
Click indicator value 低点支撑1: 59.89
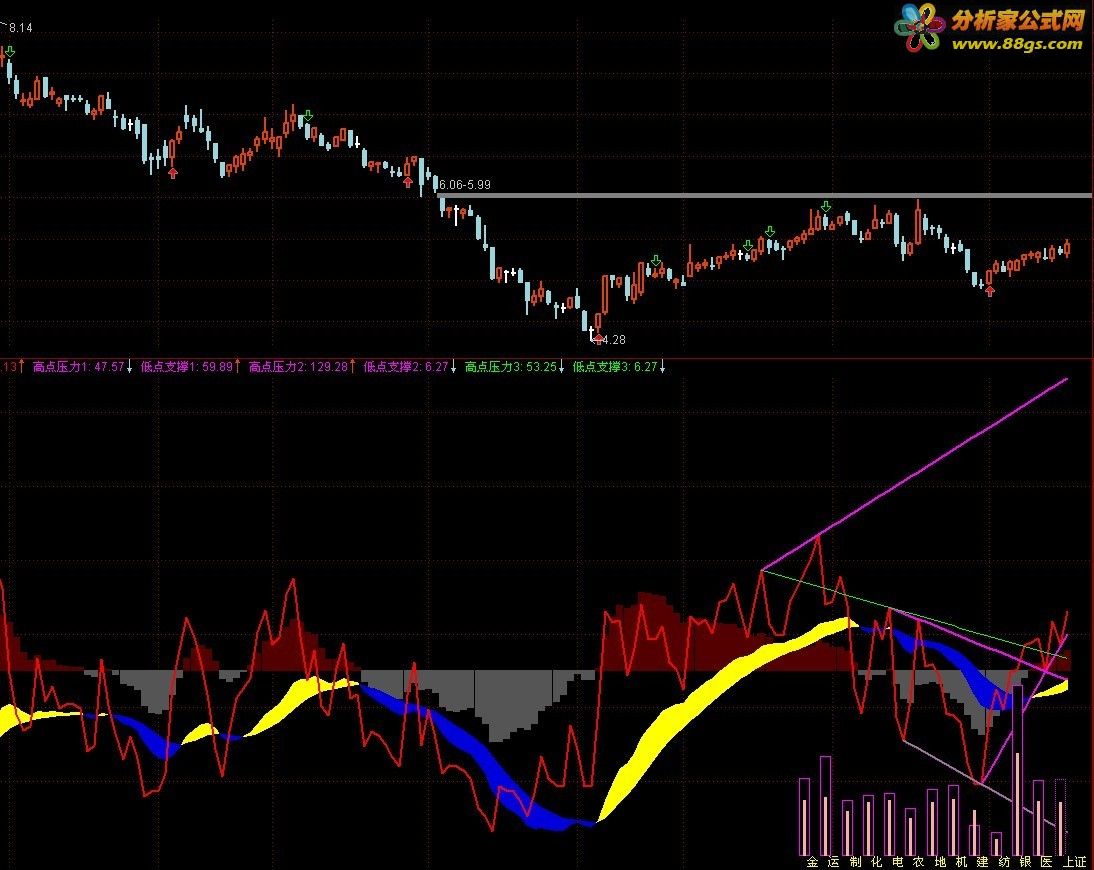pyautogui.click(x=187, y=366)
